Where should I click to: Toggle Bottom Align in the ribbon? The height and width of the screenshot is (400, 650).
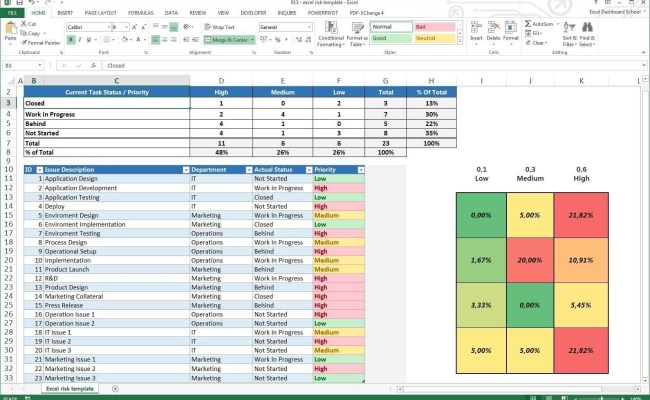174,27
